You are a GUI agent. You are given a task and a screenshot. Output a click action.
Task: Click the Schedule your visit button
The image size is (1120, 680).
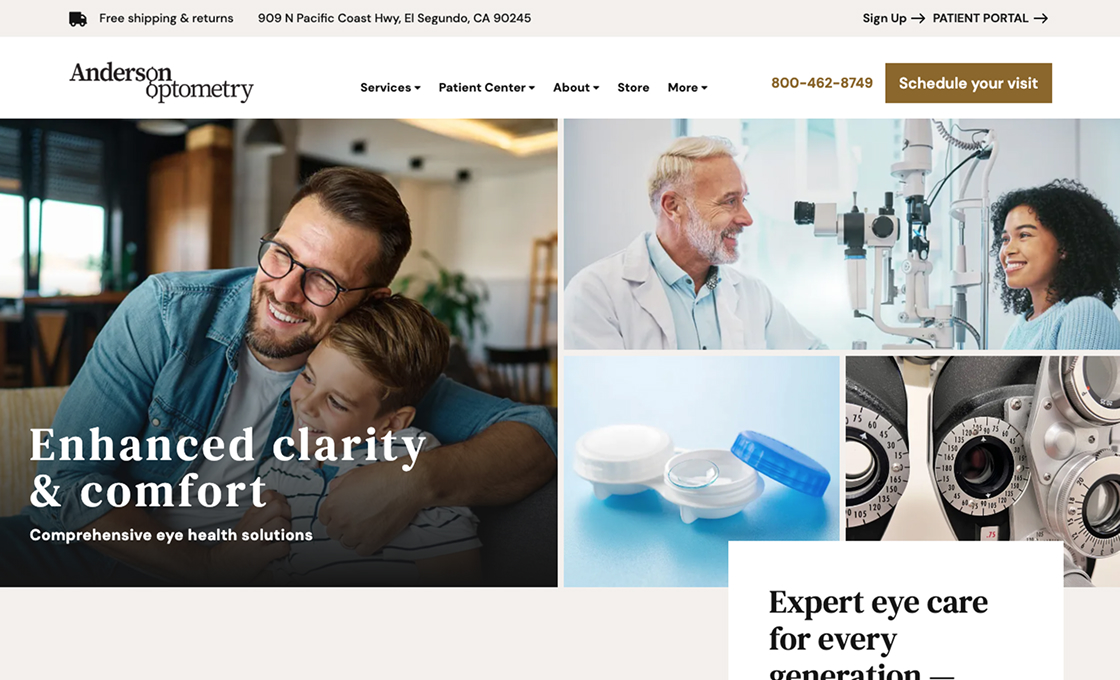[968, 83]
